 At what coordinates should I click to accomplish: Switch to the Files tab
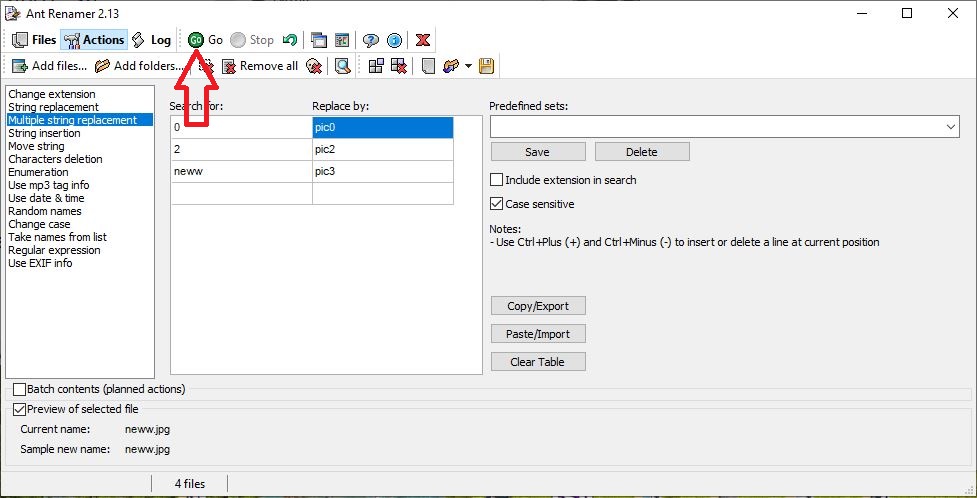33,40
